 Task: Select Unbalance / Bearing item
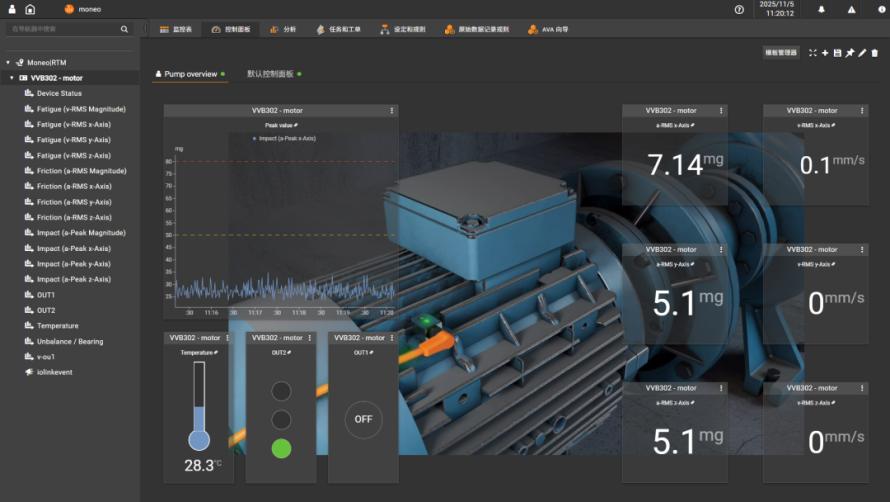[70, 342]
